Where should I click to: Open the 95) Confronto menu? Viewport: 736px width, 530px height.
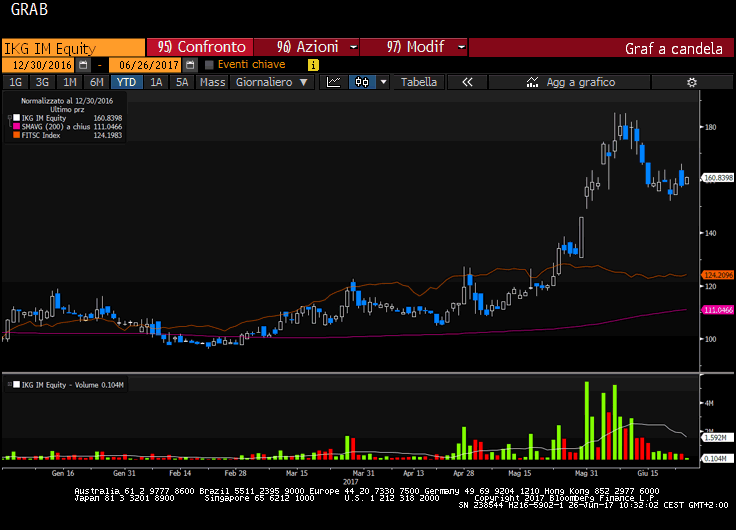coord(200,47)
